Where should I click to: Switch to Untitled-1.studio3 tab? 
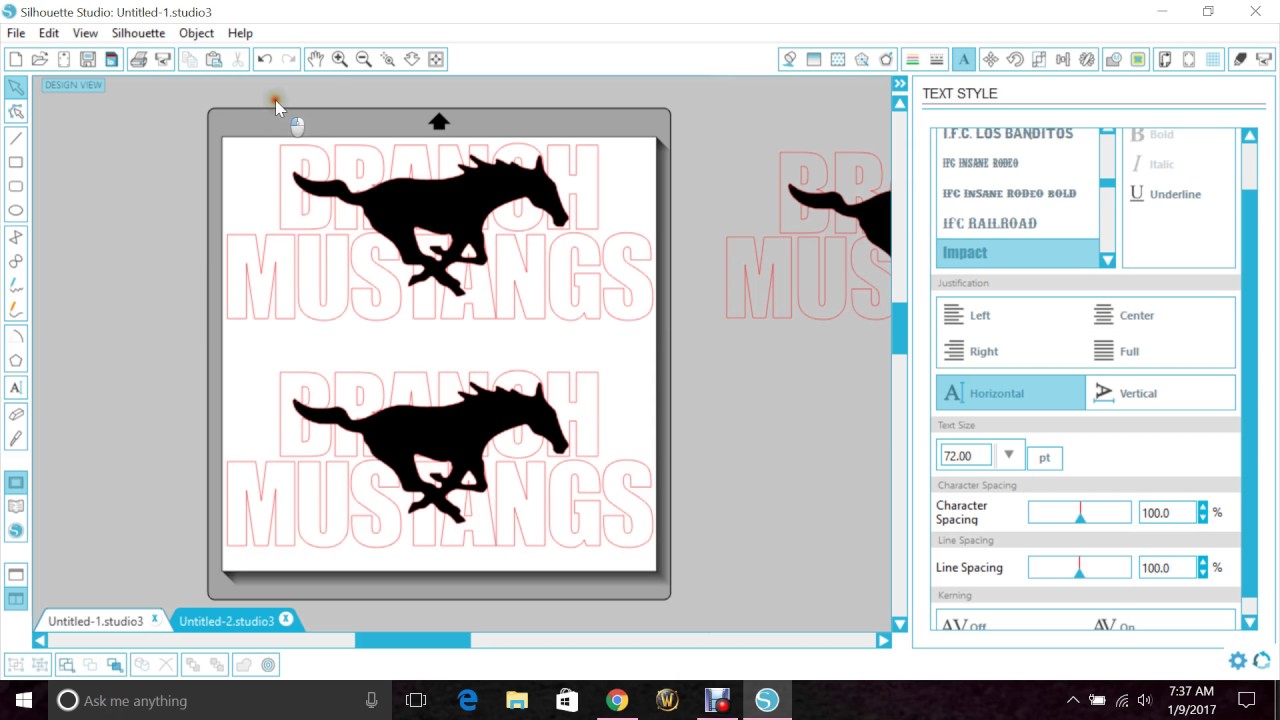point(95,621)
